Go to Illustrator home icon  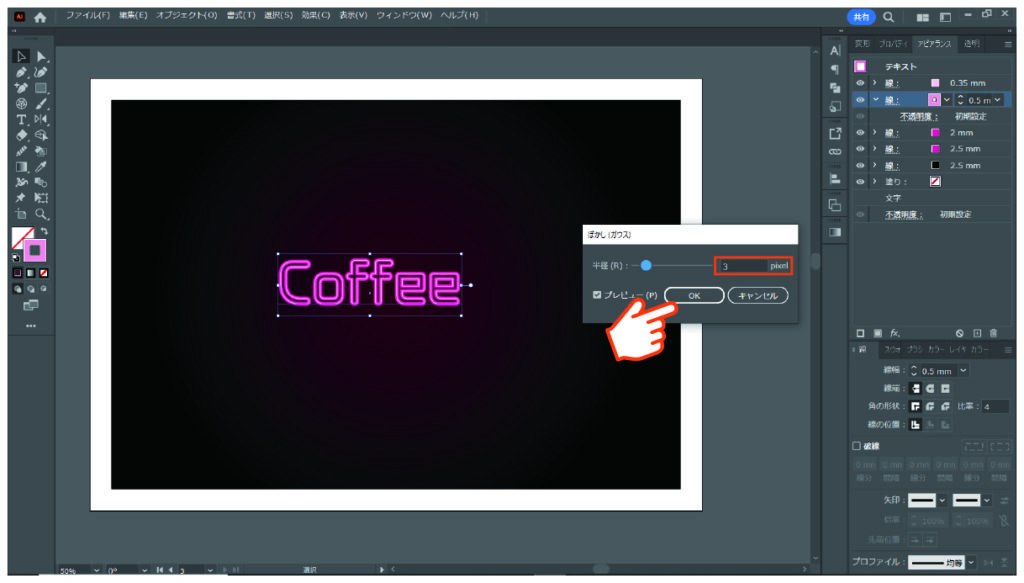pyautogui.click(x=40, y=18)
